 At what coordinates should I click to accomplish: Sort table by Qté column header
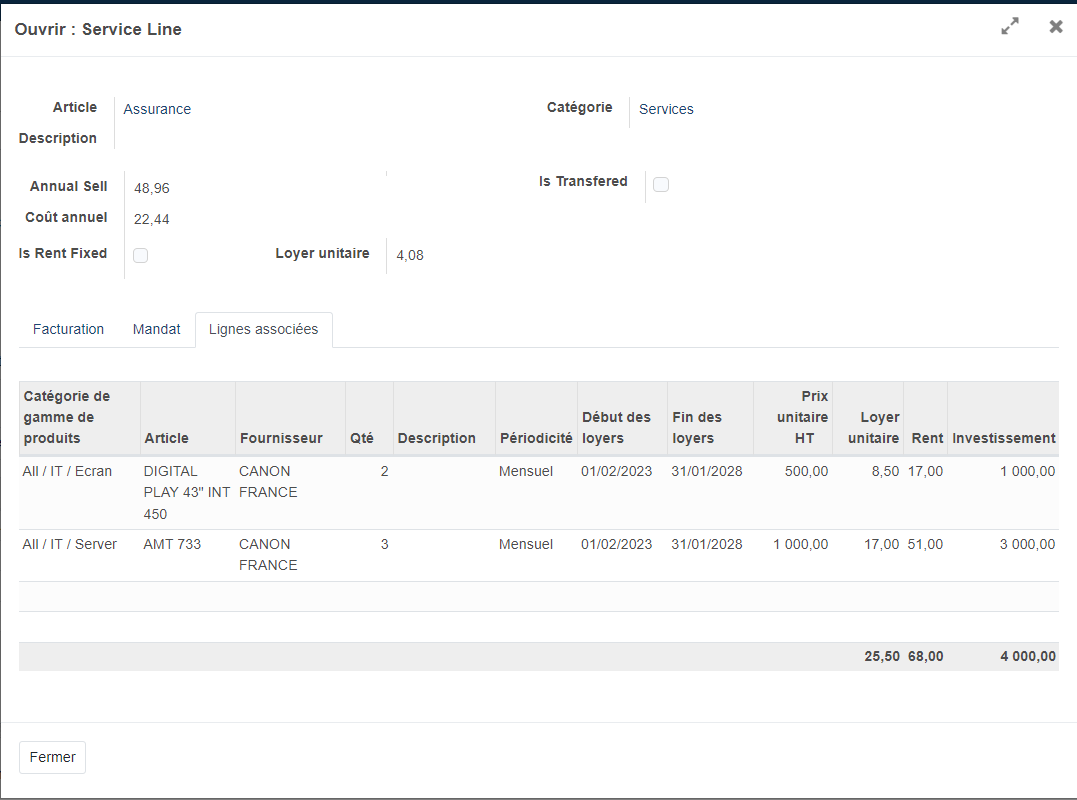click(361, 438)
